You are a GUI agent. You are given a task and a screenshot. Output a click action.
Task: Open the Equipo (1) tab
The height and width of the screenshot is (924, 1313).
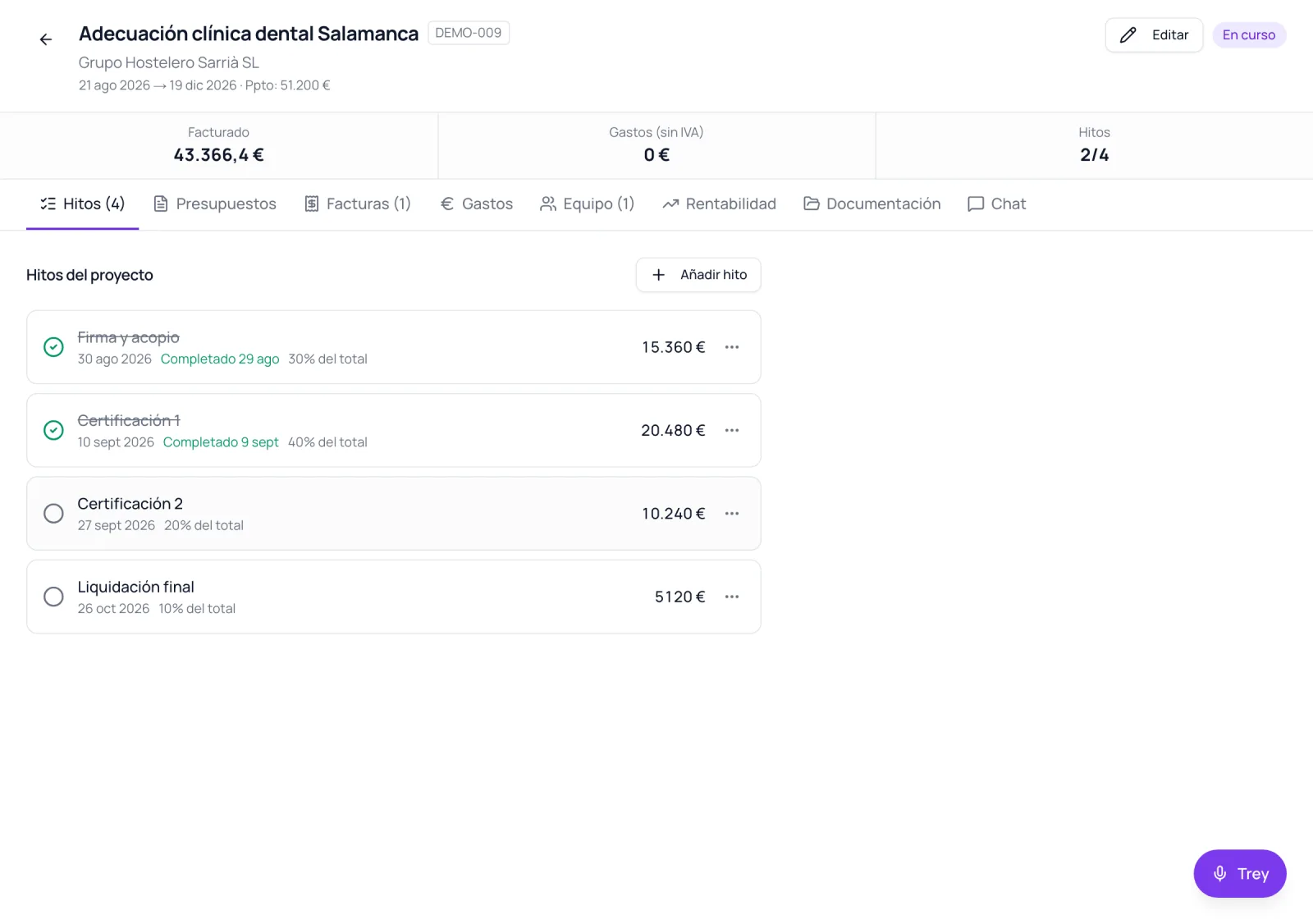point(588,204)
